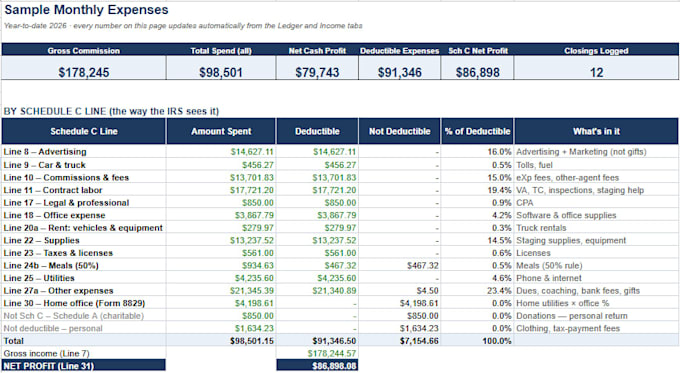
Task: Click the Gross Commission value $178,245
Action: [84, 72]
